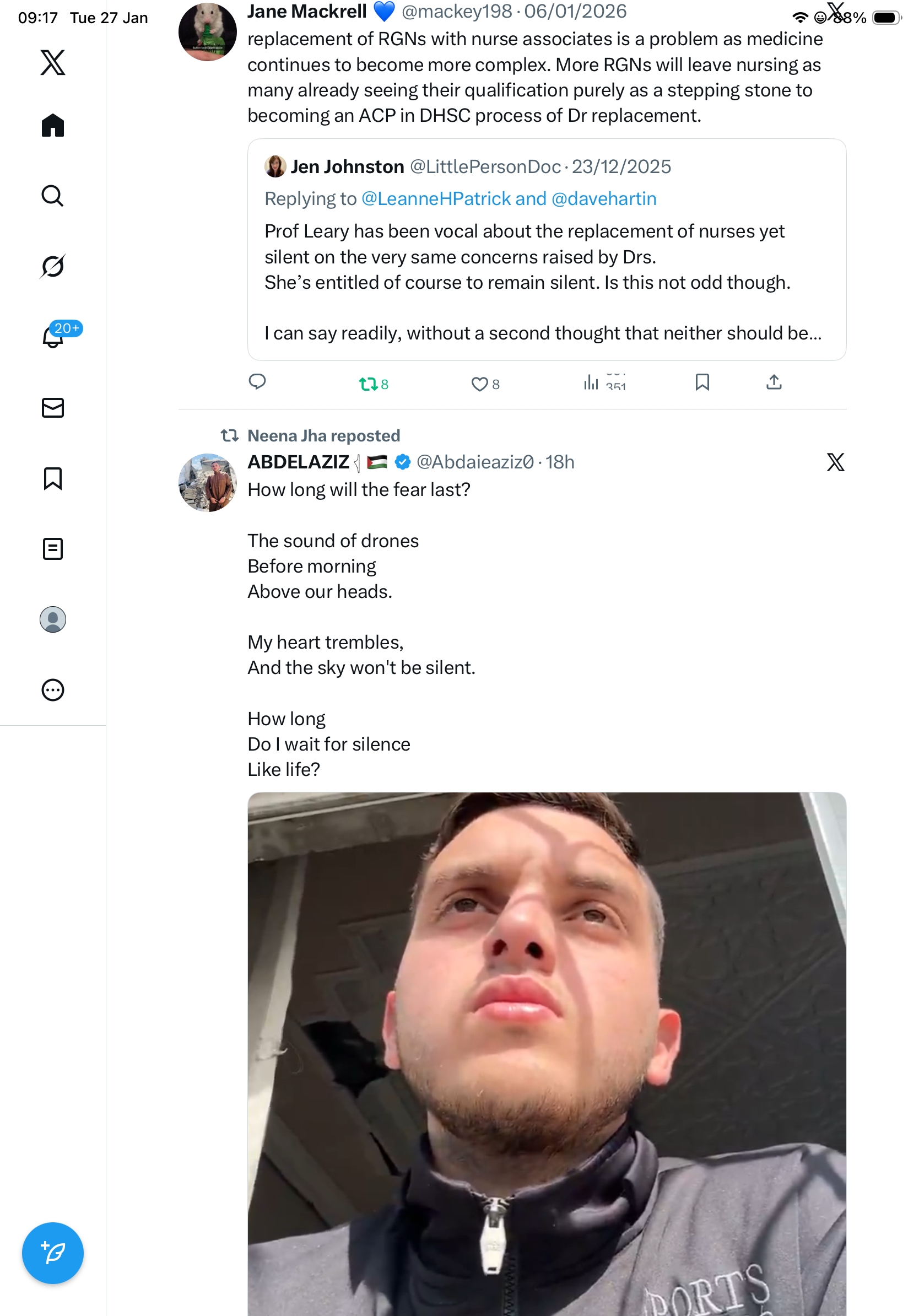Viewport: 919px width, 1316px height.
Task: Open ABDELAZIZ's profile picture
Action: [207, 483]
